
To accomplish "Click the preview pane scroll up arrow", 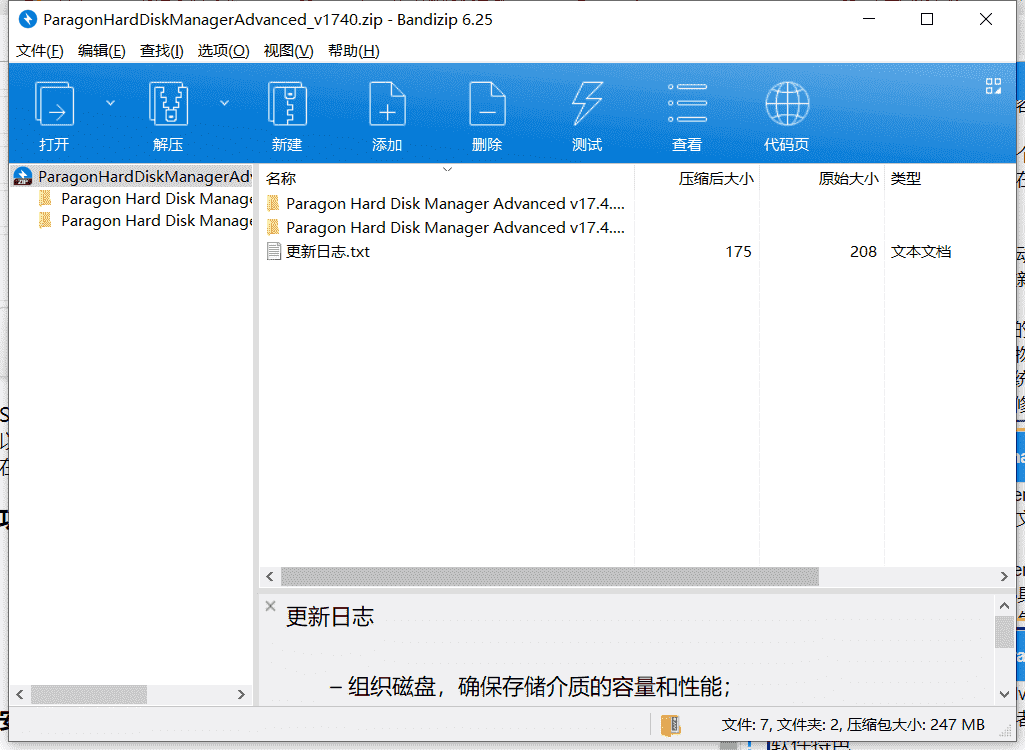I will (x=1004, y=606).
